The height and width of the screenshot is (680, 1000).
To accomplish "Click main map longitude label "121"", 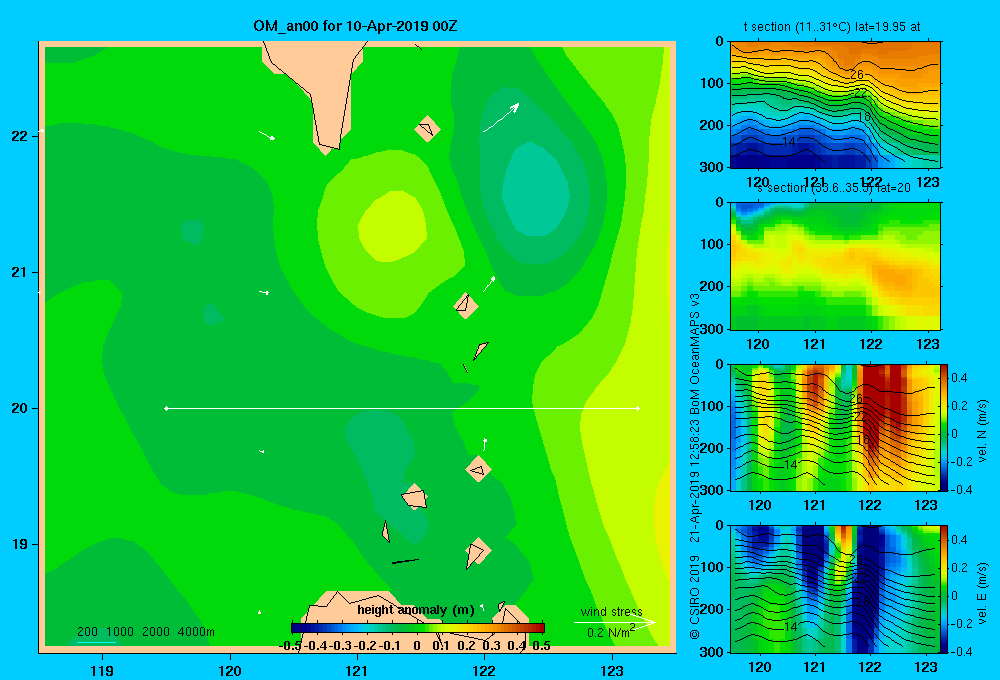I will (x=357, y=670).
